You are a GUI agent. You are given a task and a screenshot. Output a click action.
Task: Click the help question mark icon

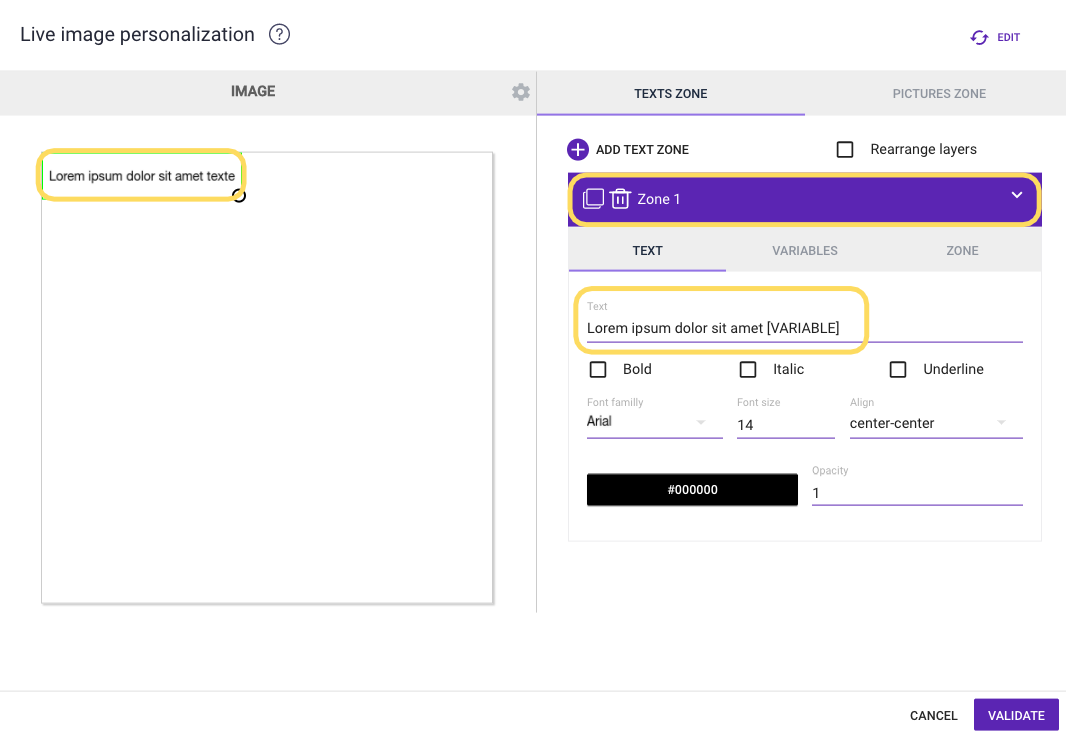[x=280, y=35]
